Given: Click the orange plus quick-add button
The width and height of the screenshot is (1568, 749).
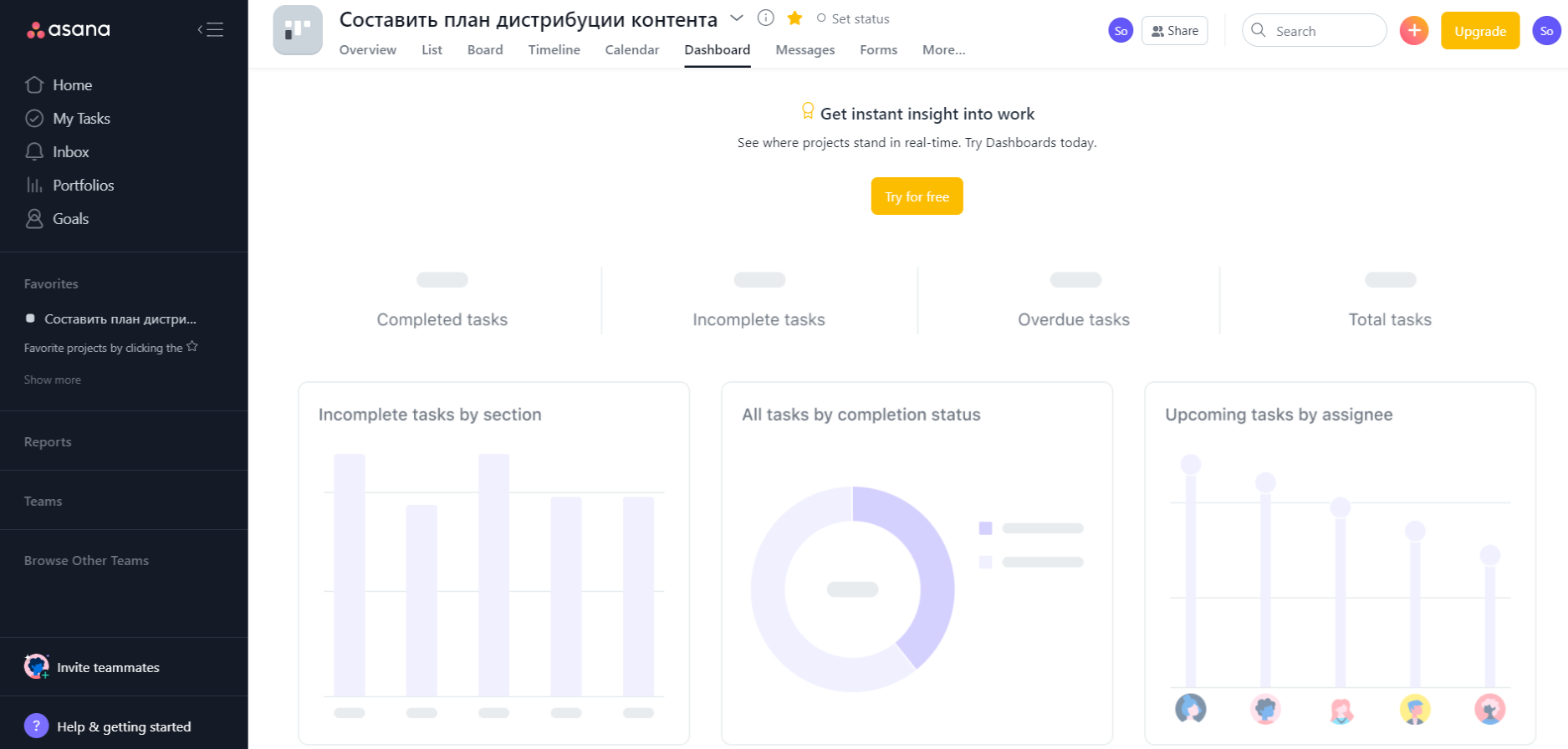Looking at the screenshot, I should tap(1413, 31).
